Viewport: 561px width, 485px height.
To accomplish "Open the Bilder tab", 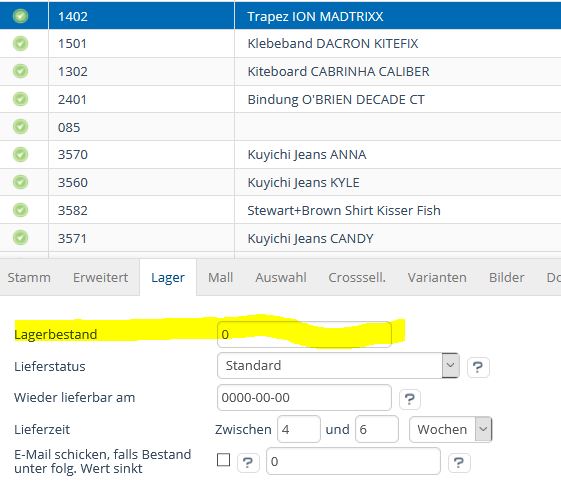I will coord(507,278).
